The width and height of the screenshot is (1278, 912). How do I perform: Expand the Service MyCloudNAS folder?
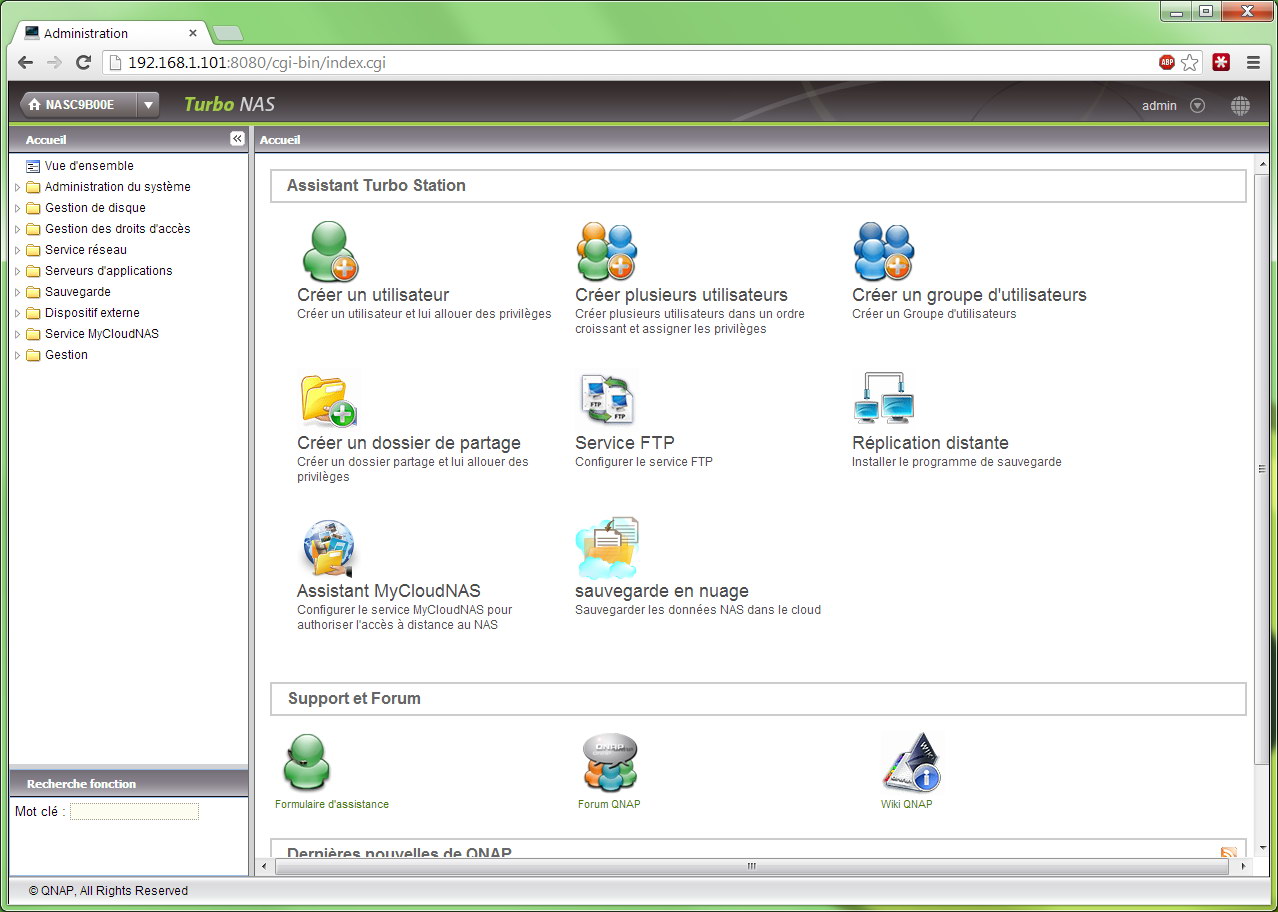(x=17, y=334)
